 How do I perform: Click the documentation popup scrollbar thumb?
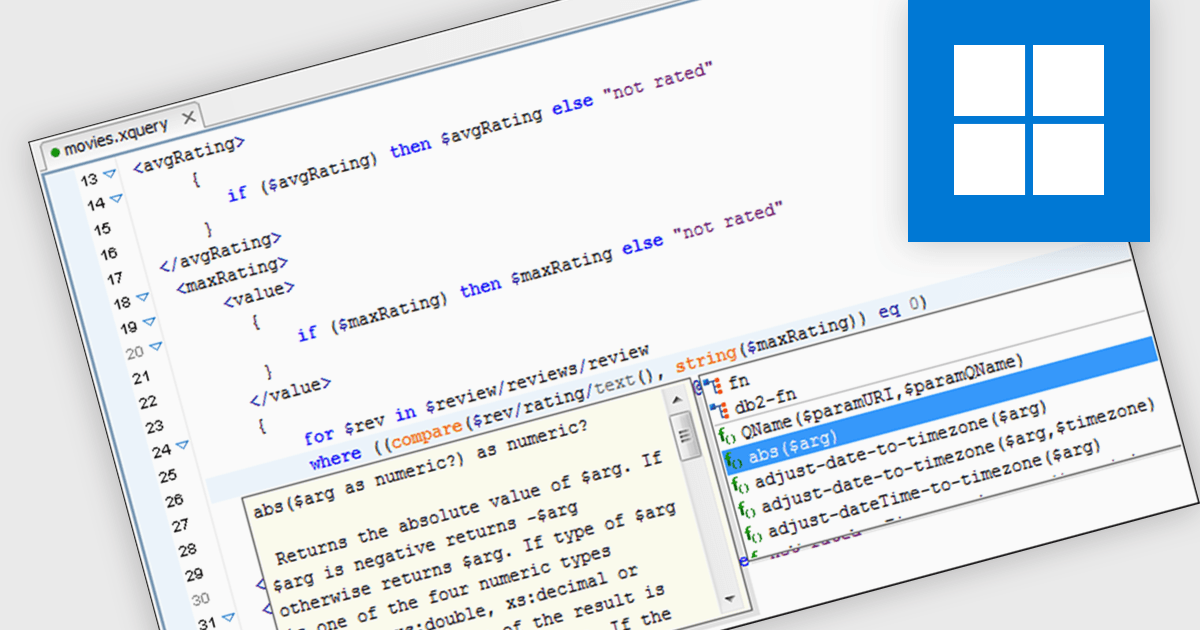685,438
